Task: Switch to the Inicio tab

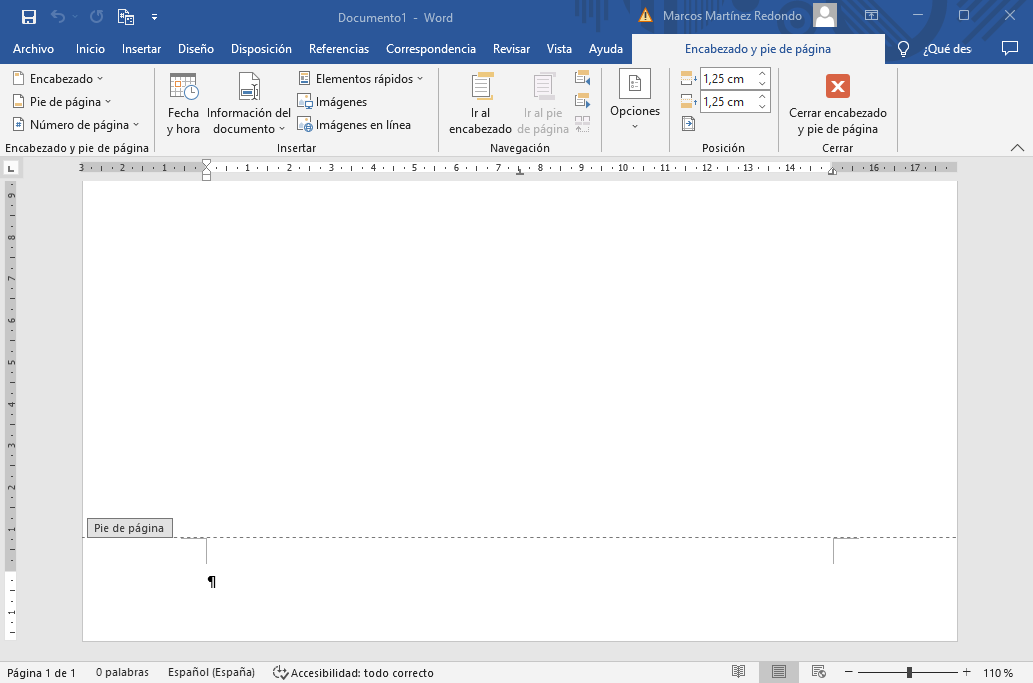Action: click(90, 49)
